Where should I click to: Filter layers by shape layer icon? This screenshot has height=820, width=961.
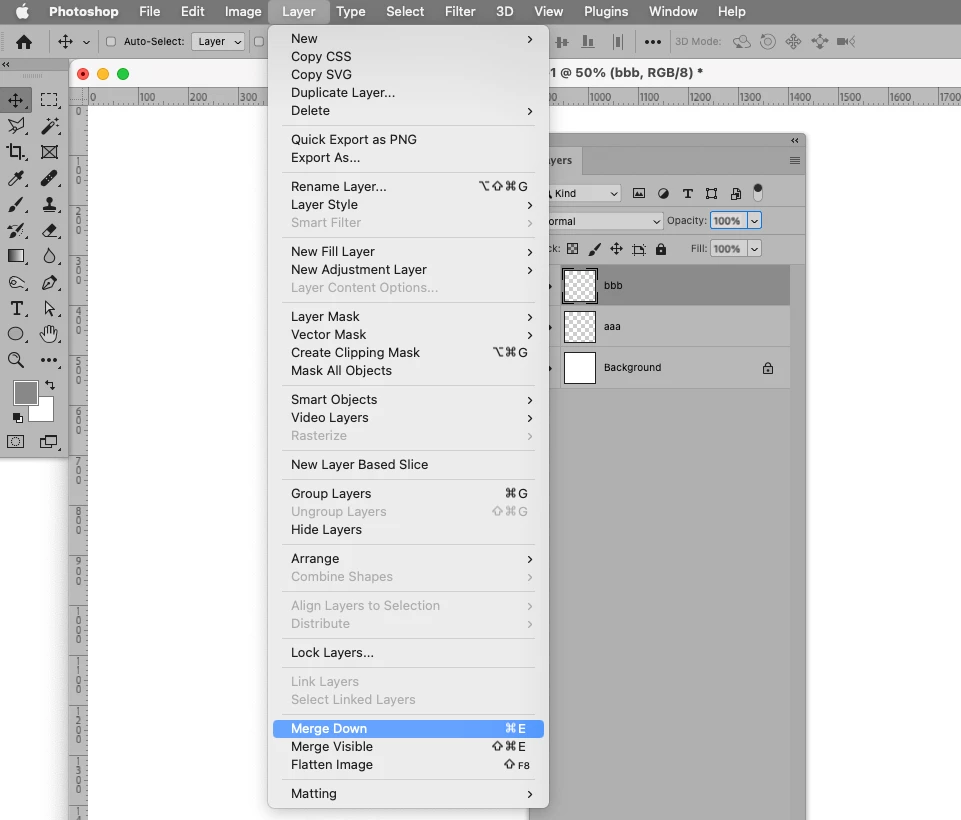pos(712,194)
